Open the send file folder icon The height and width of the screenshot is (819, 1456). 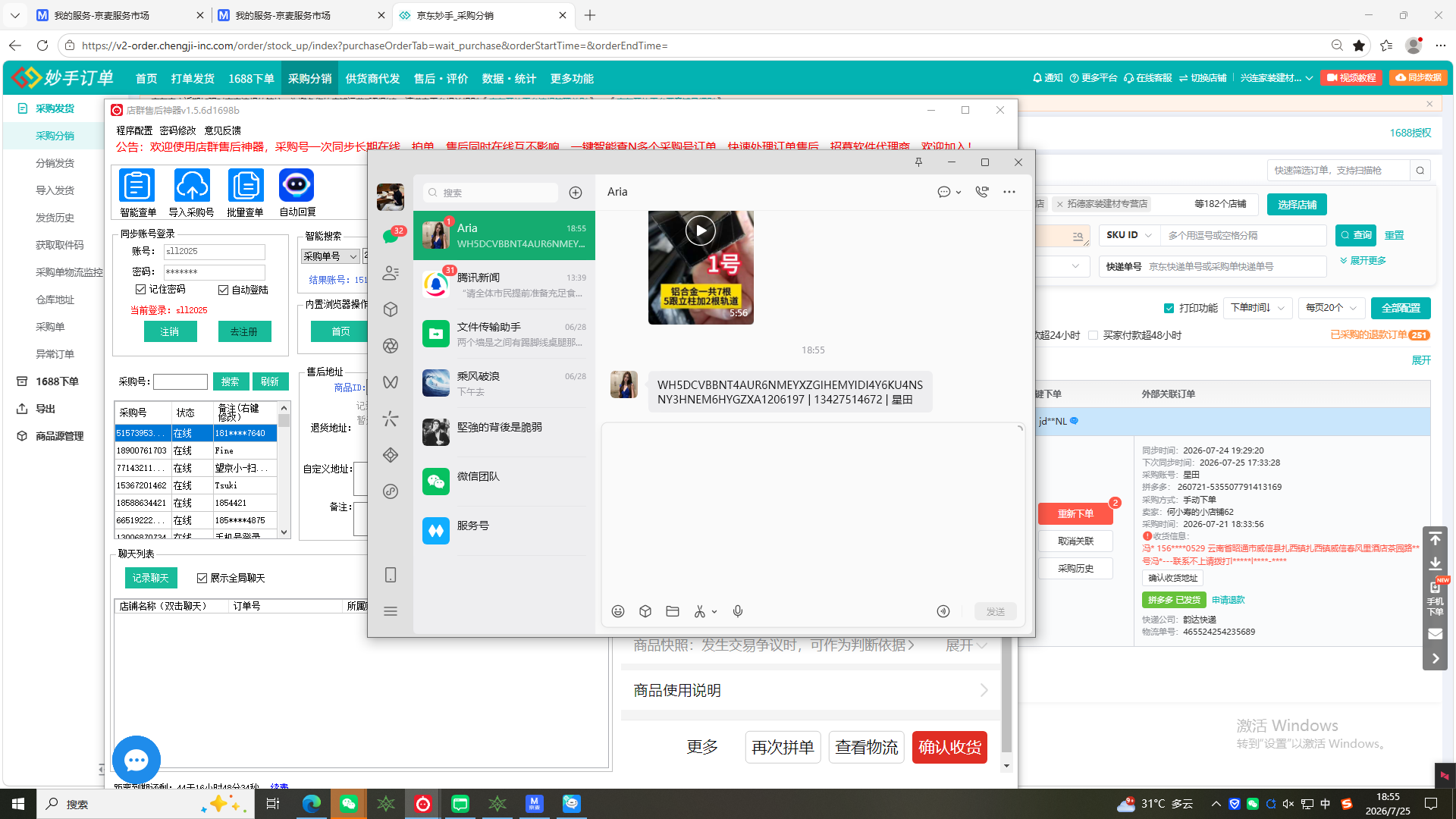pyautogui.click(x=673, y=611)
